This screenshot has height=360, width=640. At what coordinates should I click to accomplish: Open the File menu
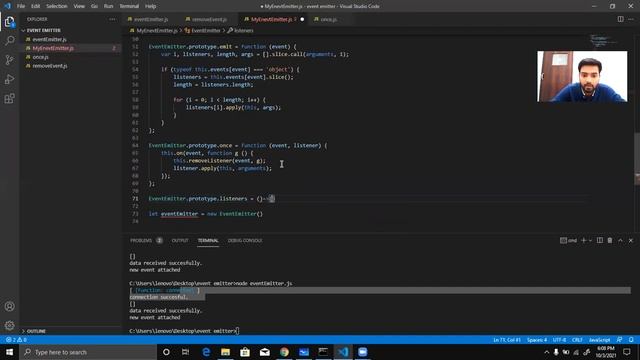click(x=21, y=6)
